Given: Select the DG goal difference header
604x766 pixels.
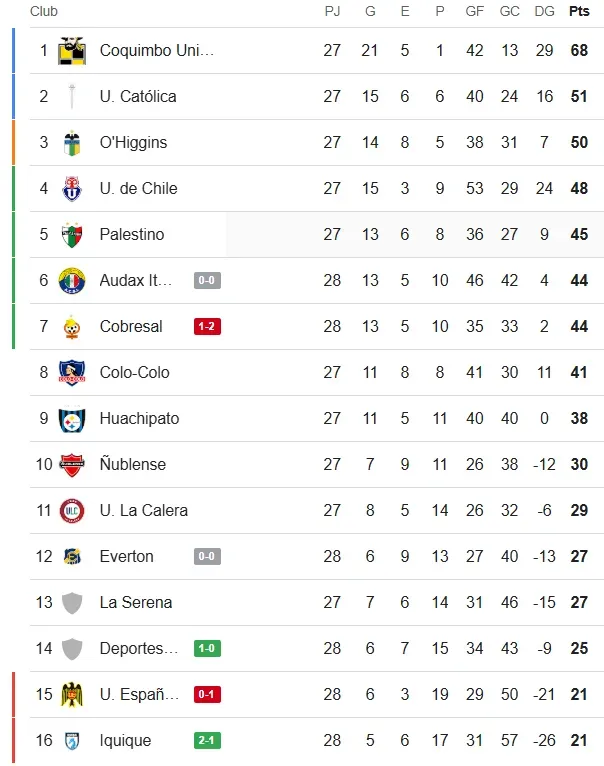Looking at the screenshot, I should coord(544,11).
